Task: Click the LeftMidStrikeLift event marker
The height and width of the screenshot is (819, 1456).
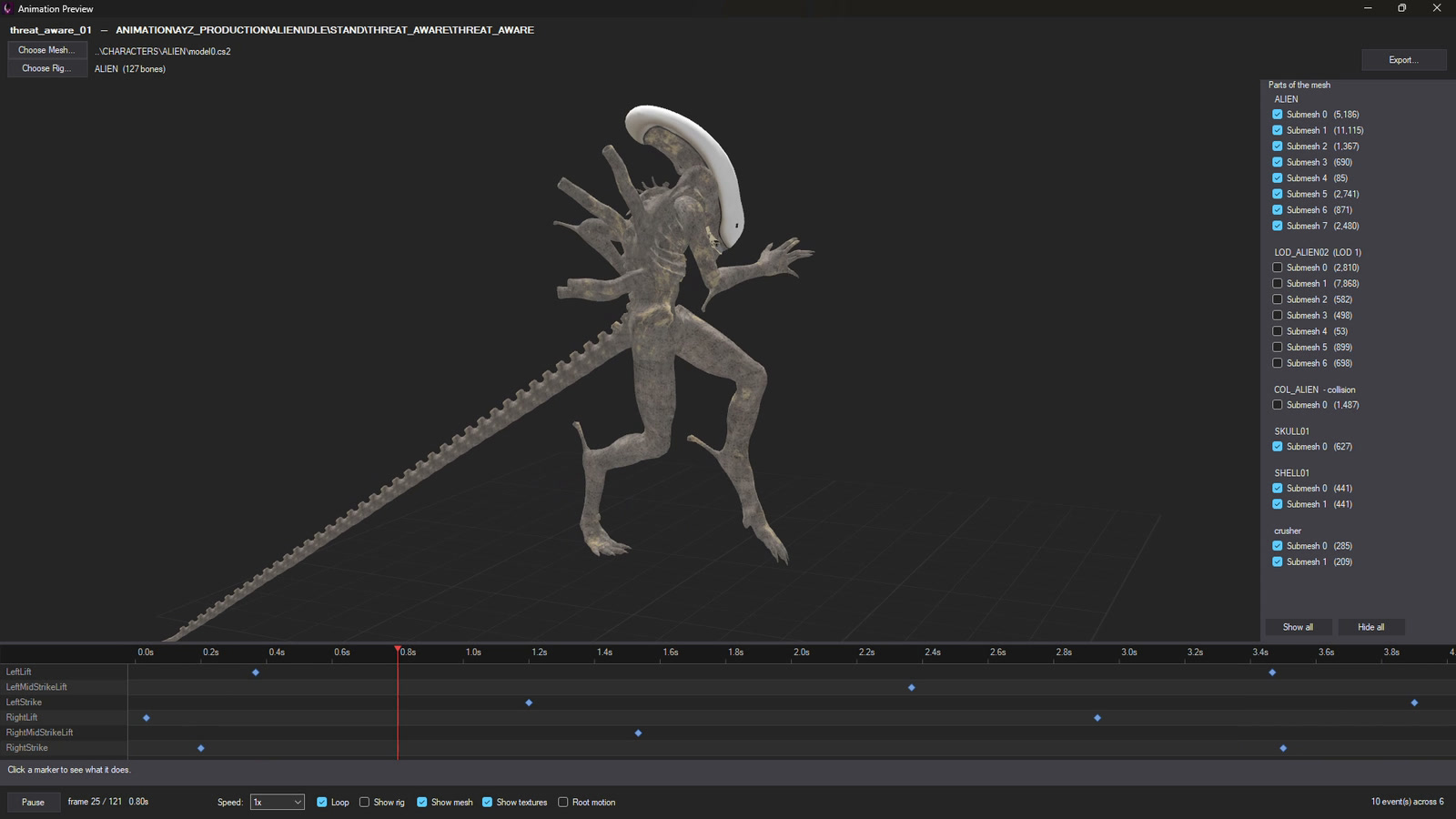Action: click(912, 688)
